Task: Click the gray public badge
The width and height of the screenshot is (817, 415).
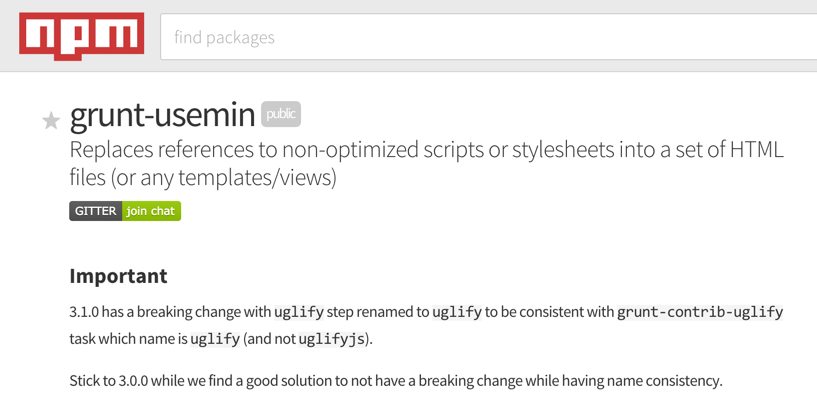Action: (281, 114)
